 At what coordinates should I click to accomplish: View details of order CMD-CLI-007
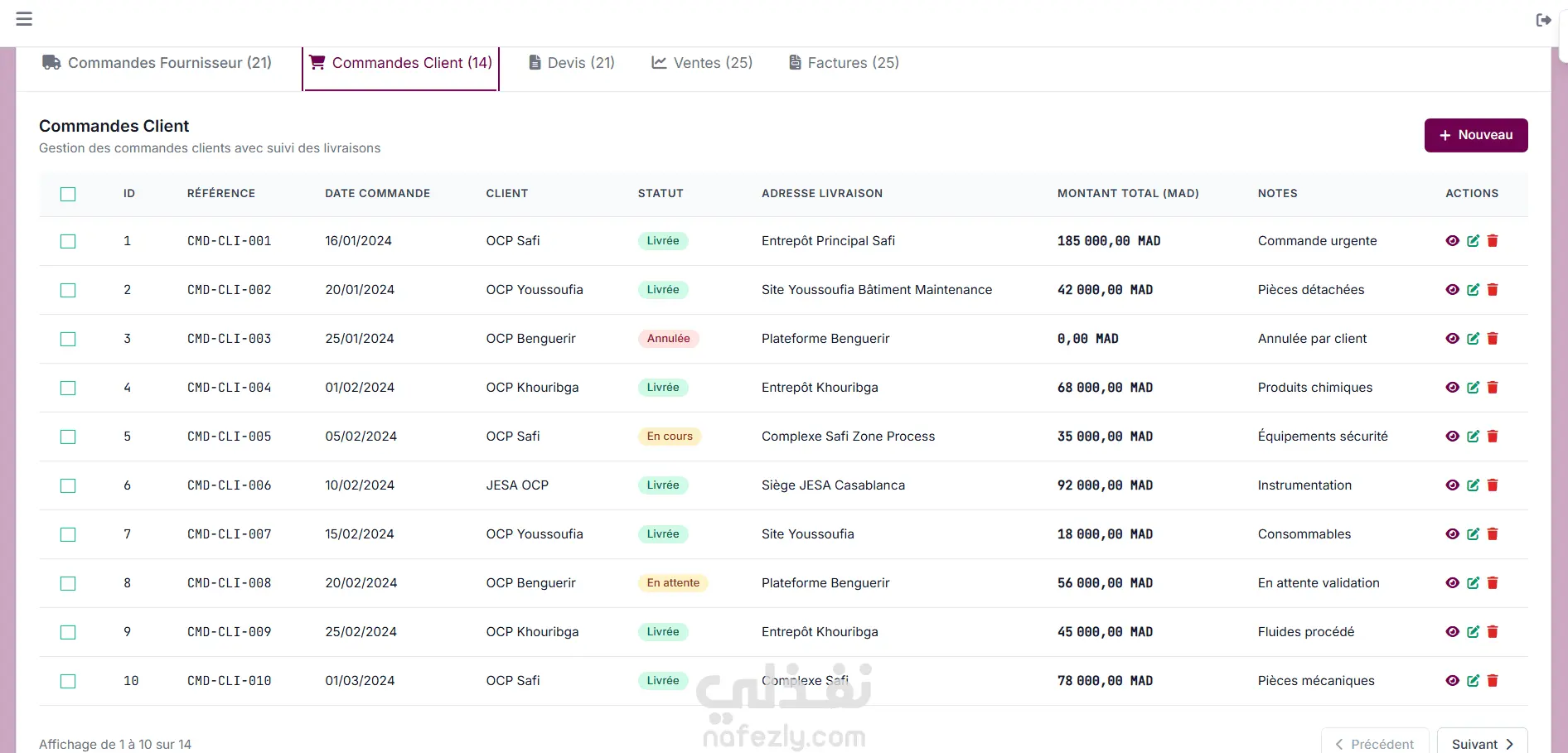pyautogui.click(x=1452, y=534)
